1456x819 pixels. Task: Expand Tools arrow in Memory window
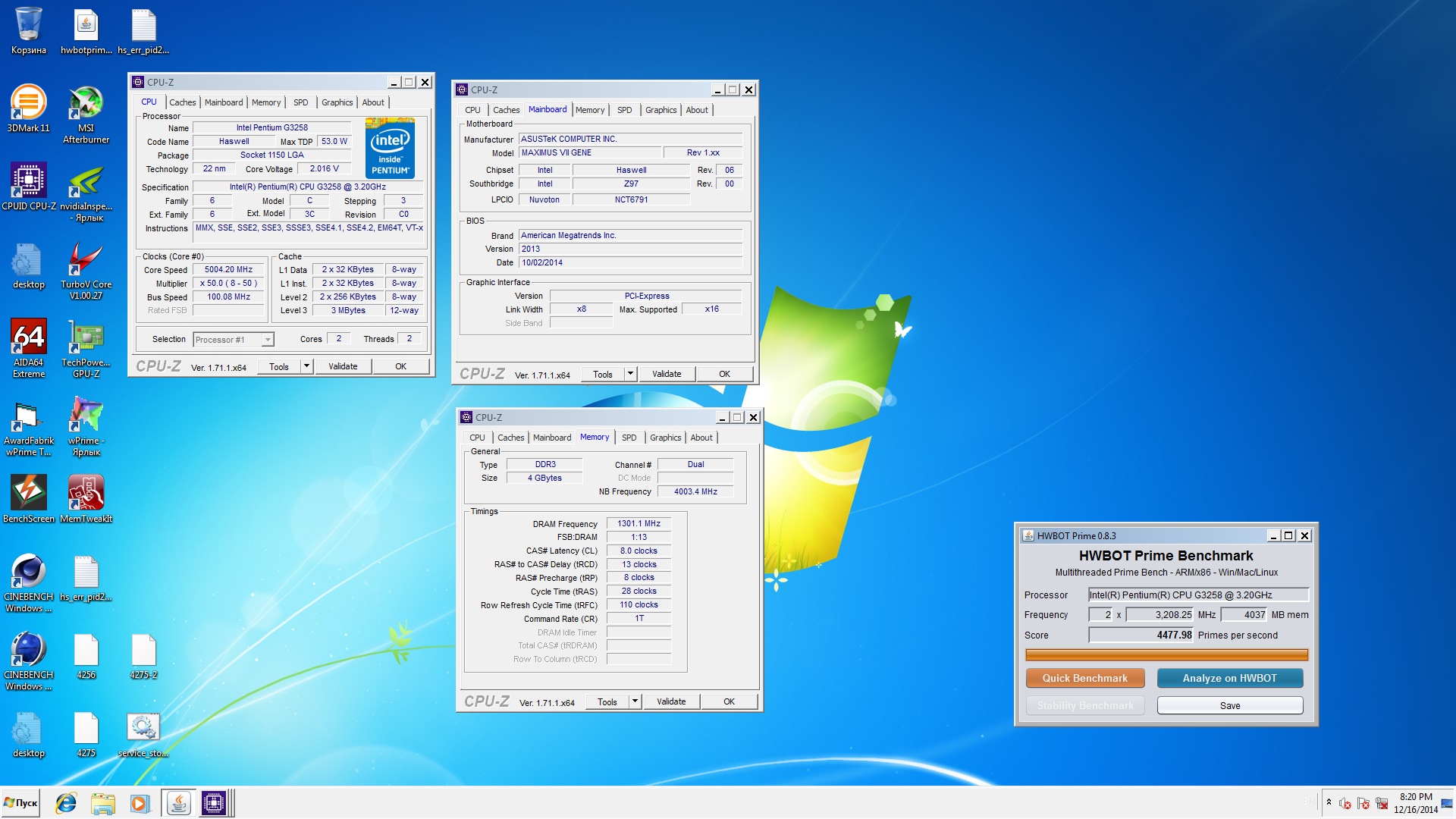click(x=635, y=701)
